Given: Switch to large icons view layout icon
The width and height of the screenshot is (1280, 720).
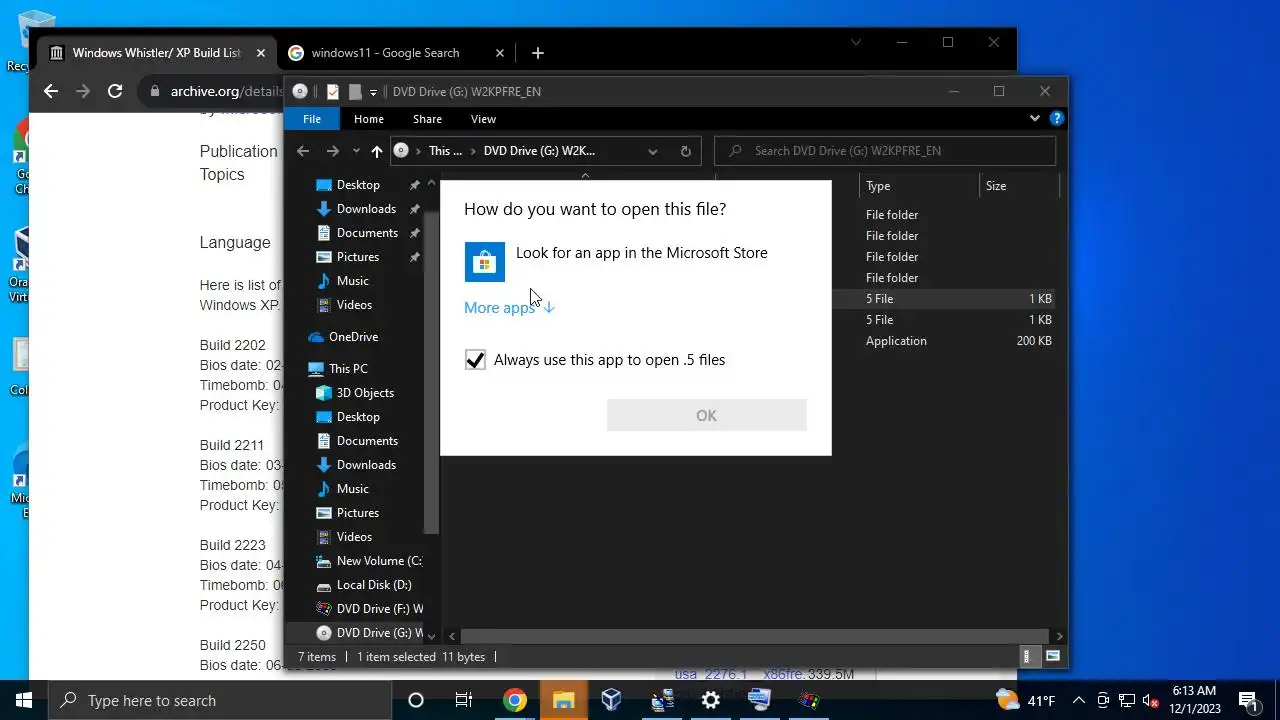Looking at the screenshot, I should point(1052,657).
